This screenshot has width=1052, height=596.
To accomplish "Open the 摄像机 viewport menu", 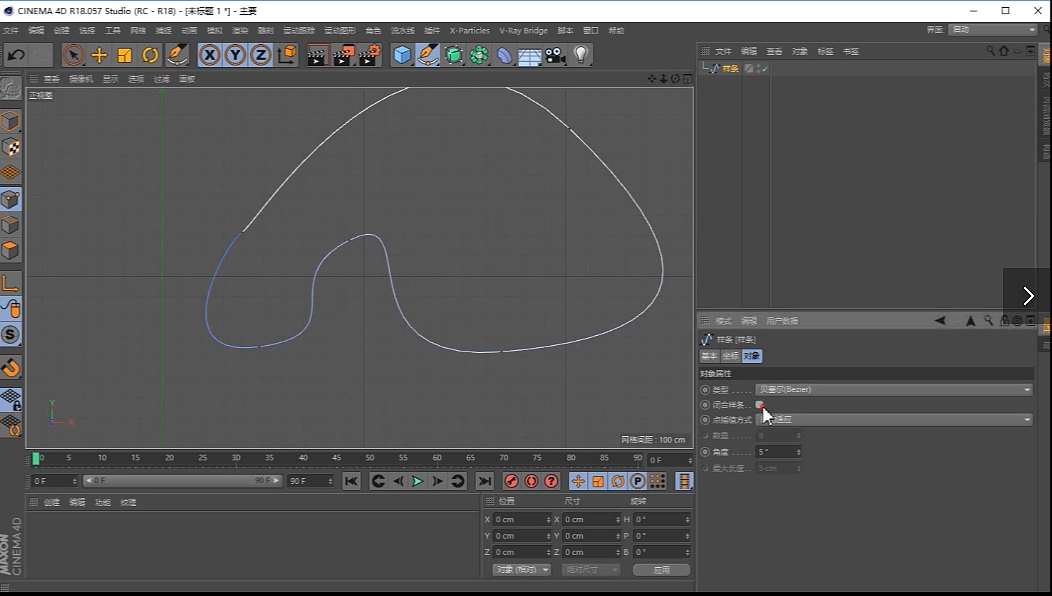I will 81,79.
